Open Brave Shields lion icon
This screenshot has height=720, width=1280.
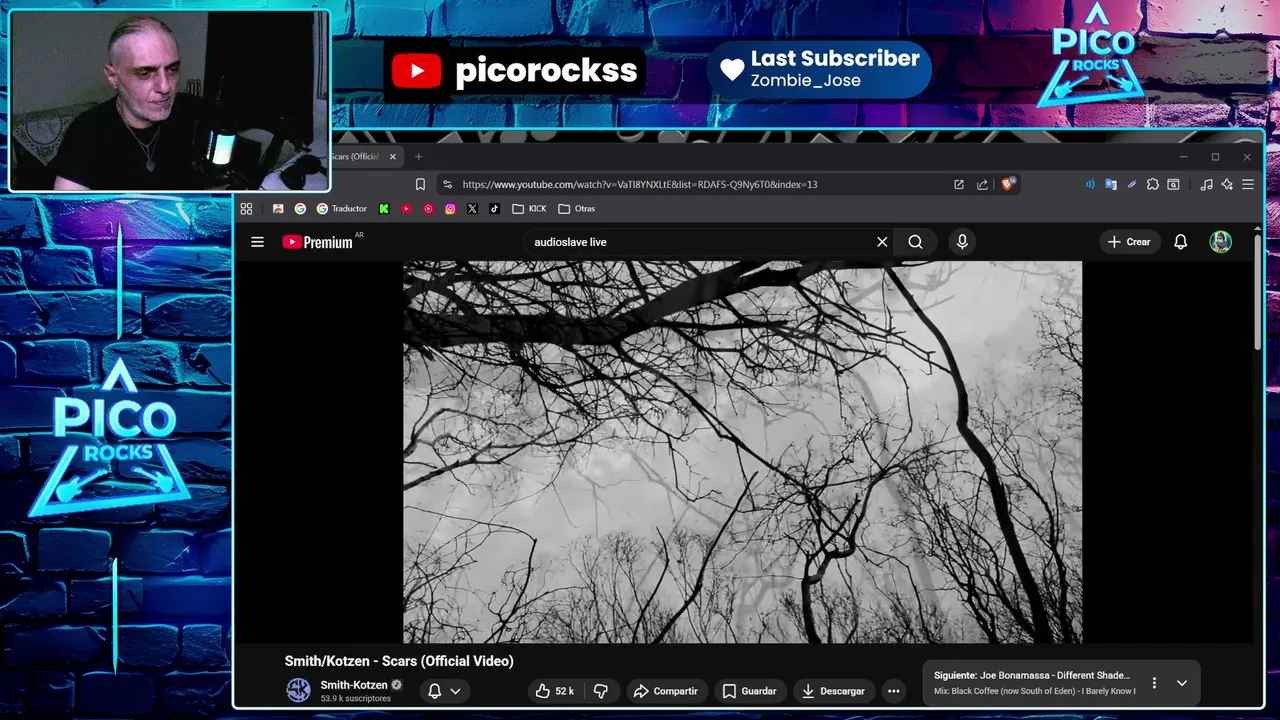[x=1007, y=184]
